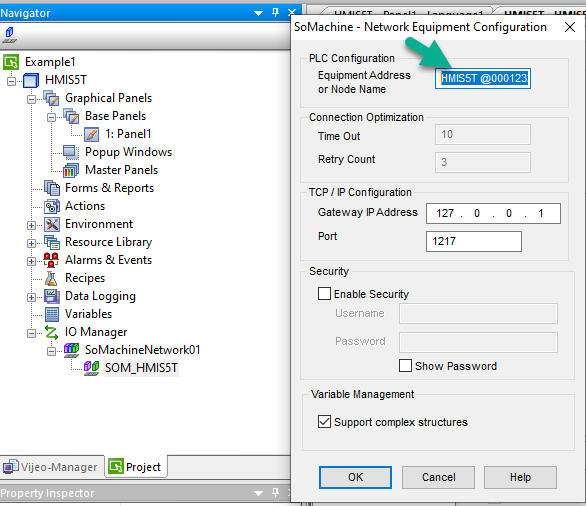Select the Recipes tree item
Viewport: 586px width, 506px height.
click(x=85, y=278)
